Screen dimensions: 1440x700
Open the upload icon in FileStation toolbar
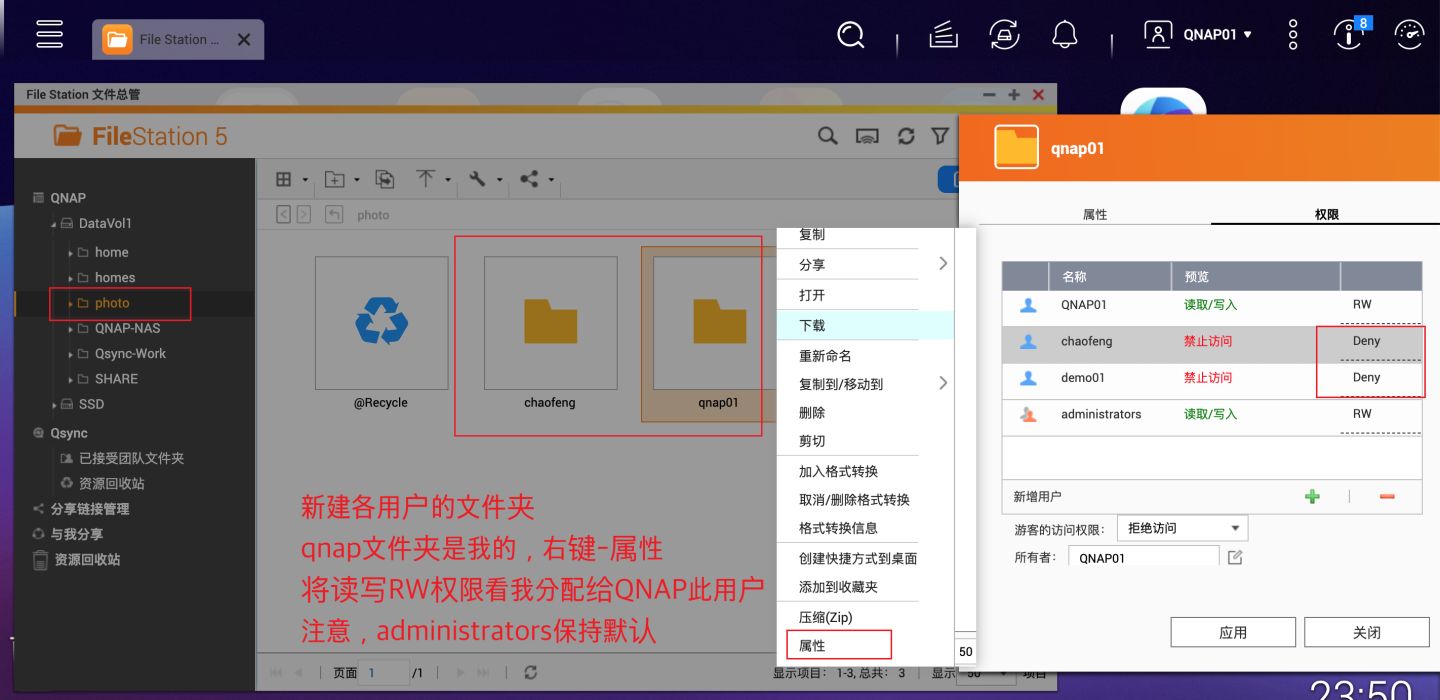click(x=425, y=178)
